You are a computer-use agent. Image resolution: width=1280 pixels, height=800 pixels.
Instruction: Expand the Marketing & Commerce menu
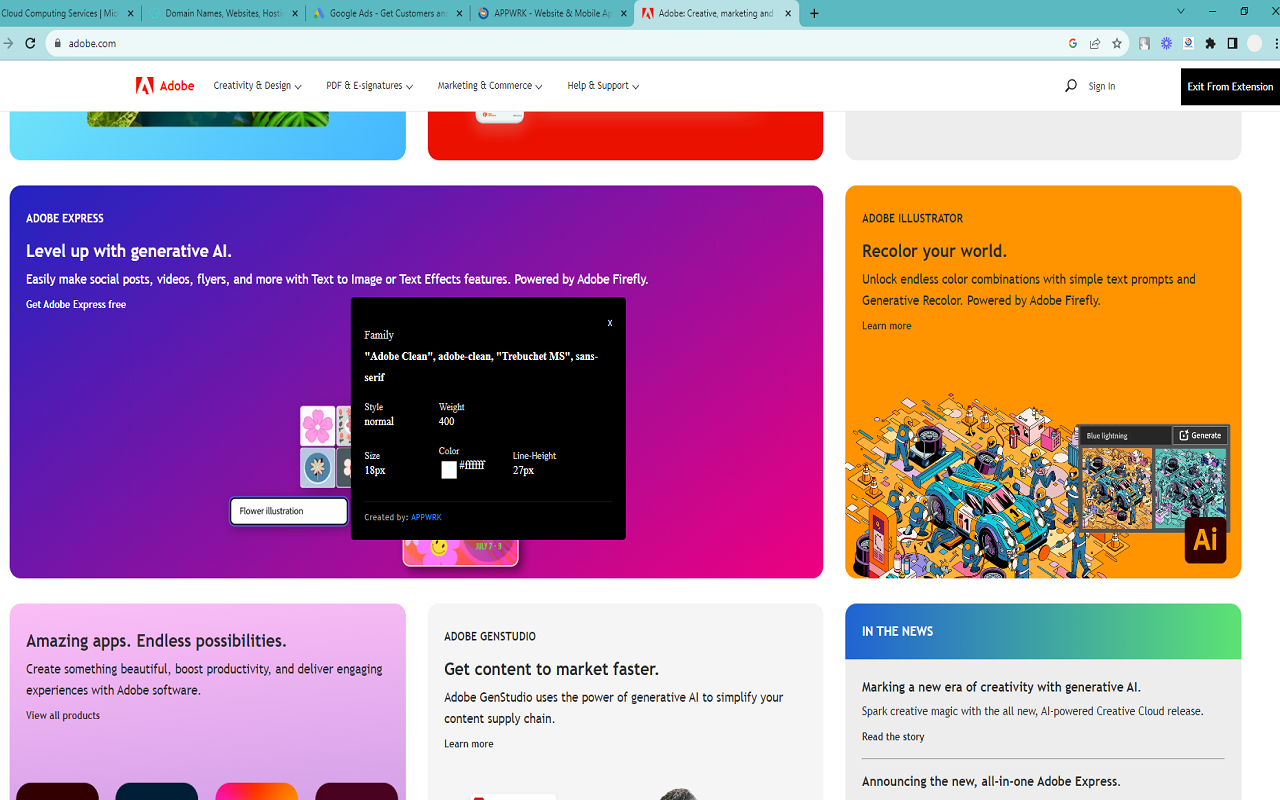click(x=490, y=86)
